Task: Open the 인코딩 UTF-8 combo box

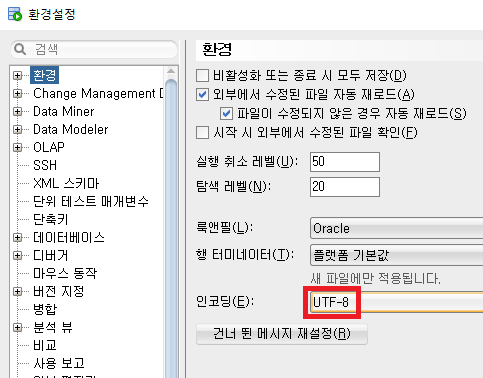Action: click(x=396, y=302)
